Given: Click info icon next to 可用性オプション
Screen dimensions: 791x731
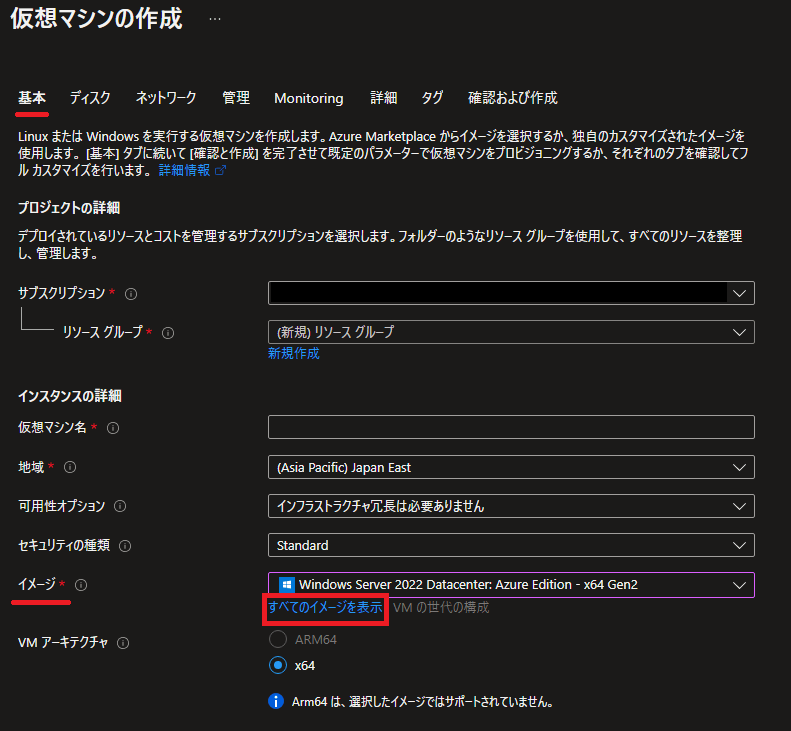Looking at the screenshot, I should (x=120, y=506).
